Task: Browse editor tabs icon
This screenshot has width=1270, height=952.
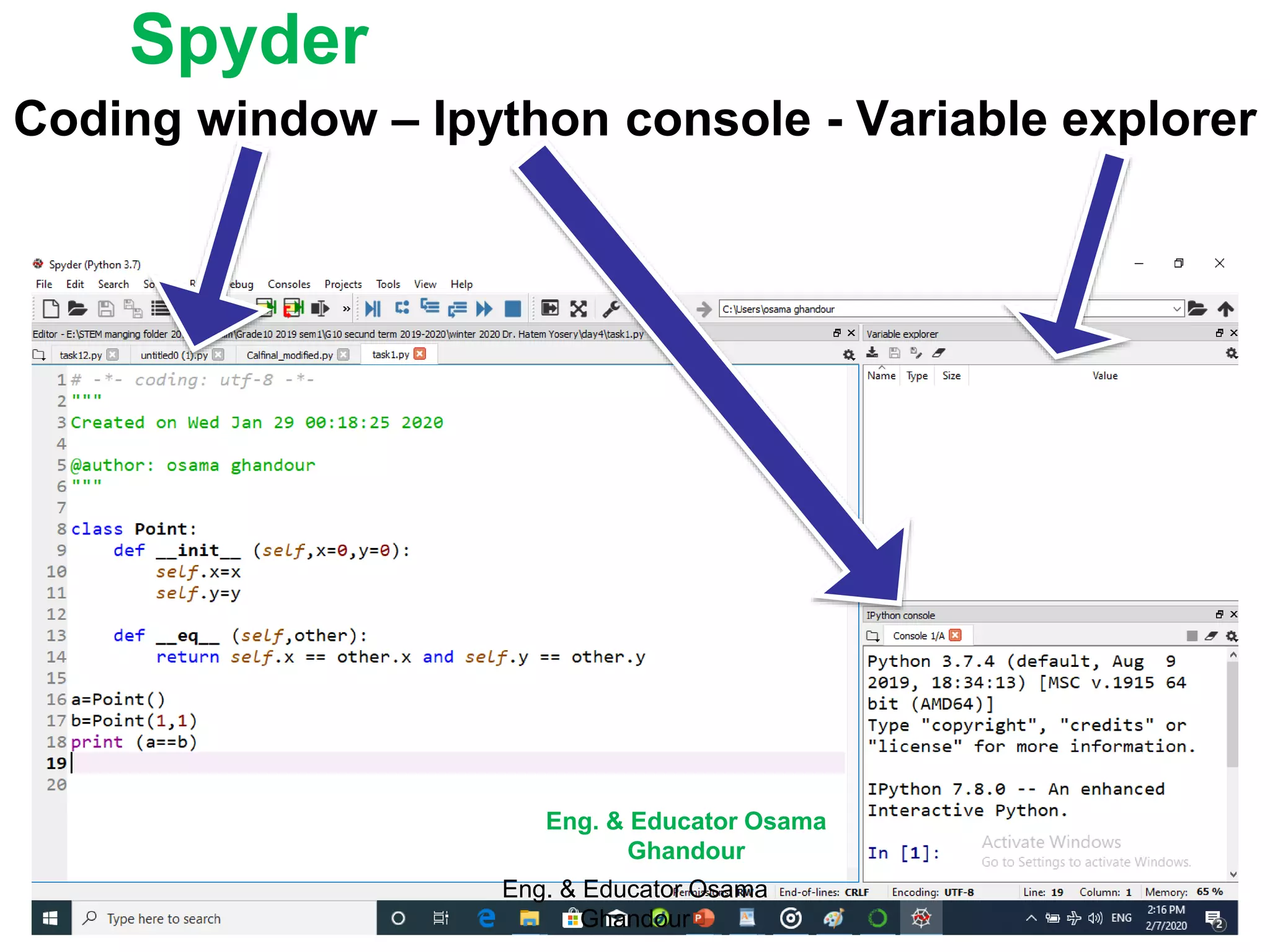Action: coord(39,355)
